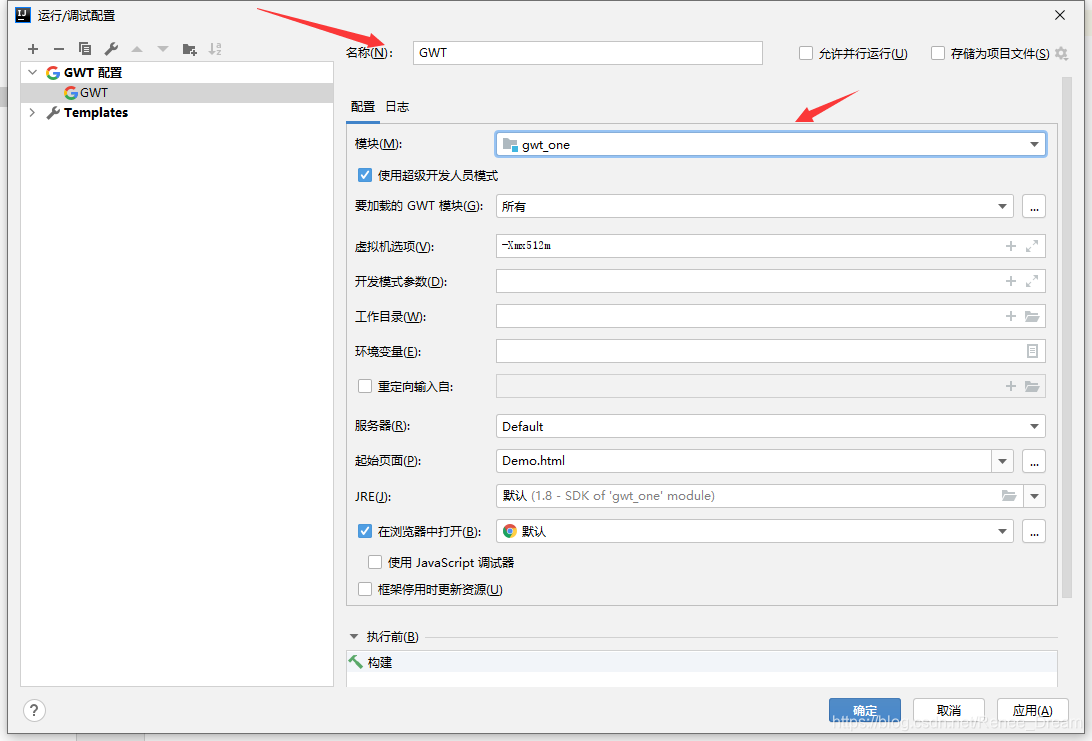Expand the VM options field with expand icon
The width and height of the screenshot is (1092, 741).
1032,246
